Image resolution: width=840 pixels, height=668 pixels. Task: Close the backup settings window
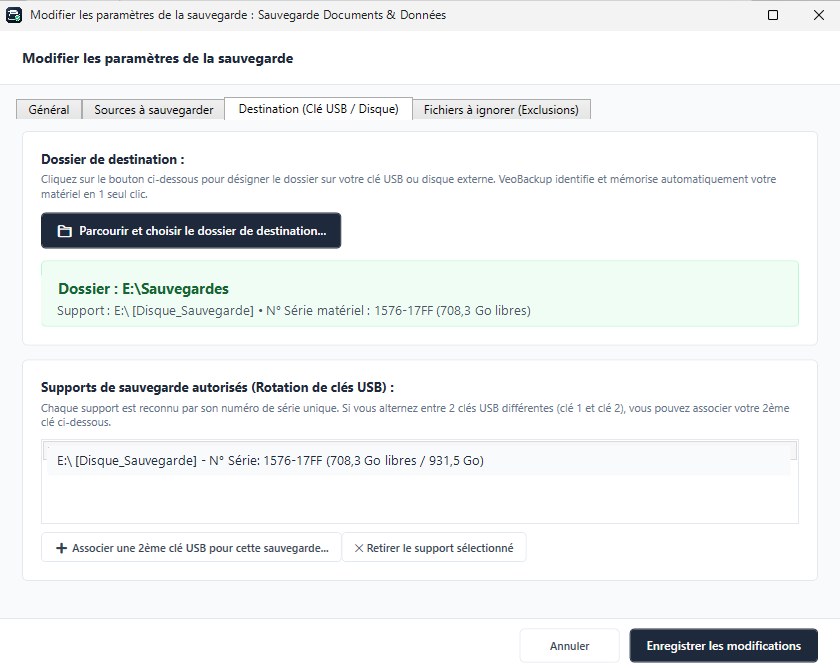tap(819, 15)
